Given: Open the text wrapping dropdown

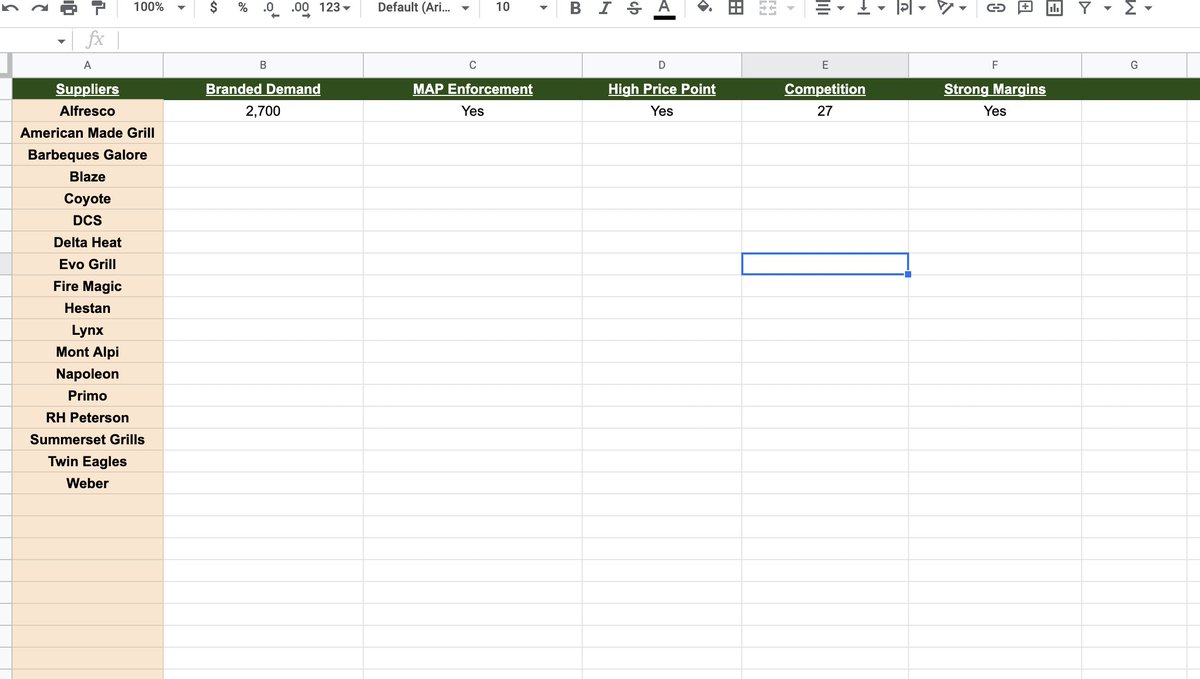Looking at the screenshot, I should [910, 8].
